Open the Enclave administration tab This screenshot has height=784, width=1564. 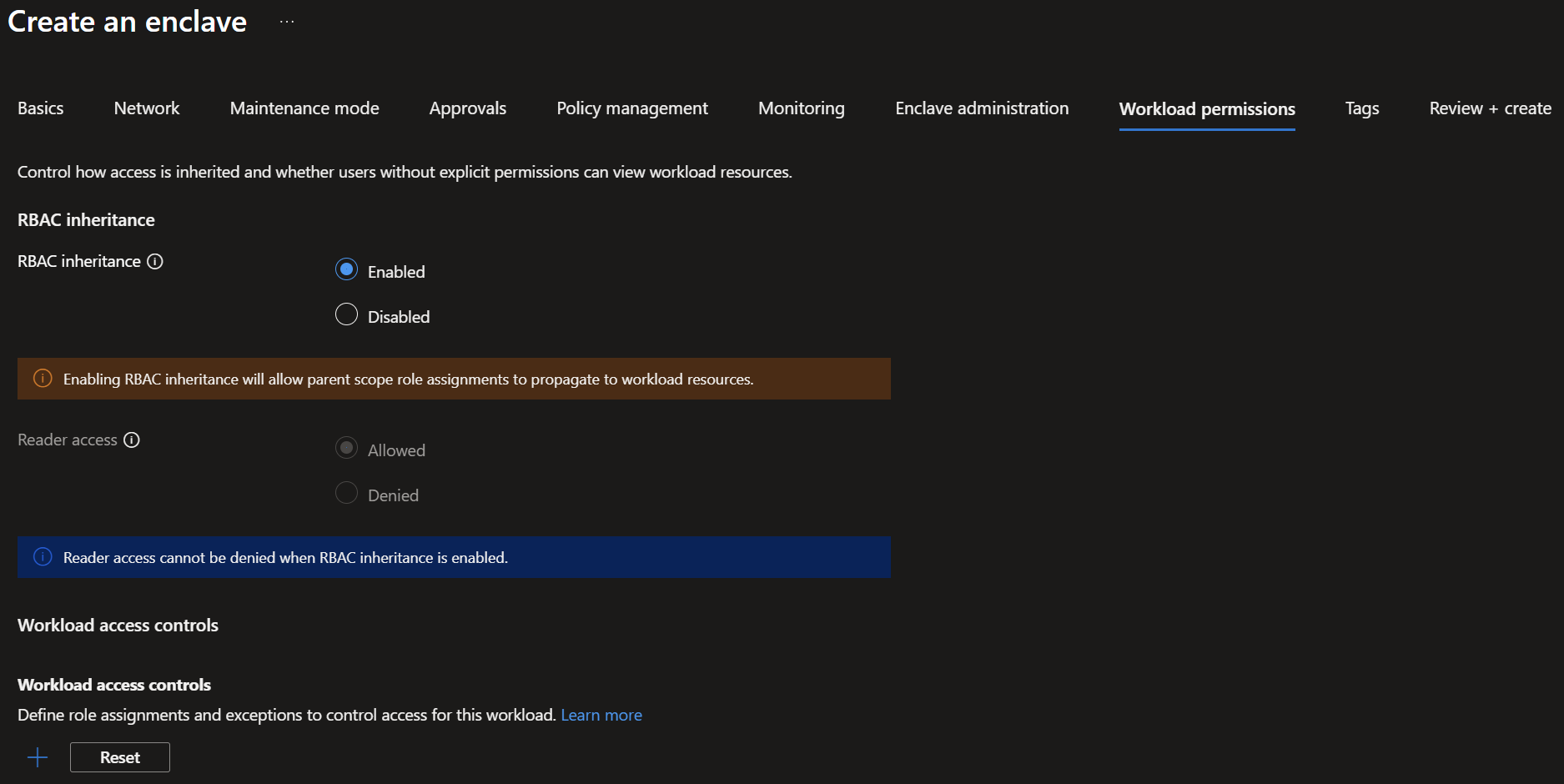pos(982,108)
